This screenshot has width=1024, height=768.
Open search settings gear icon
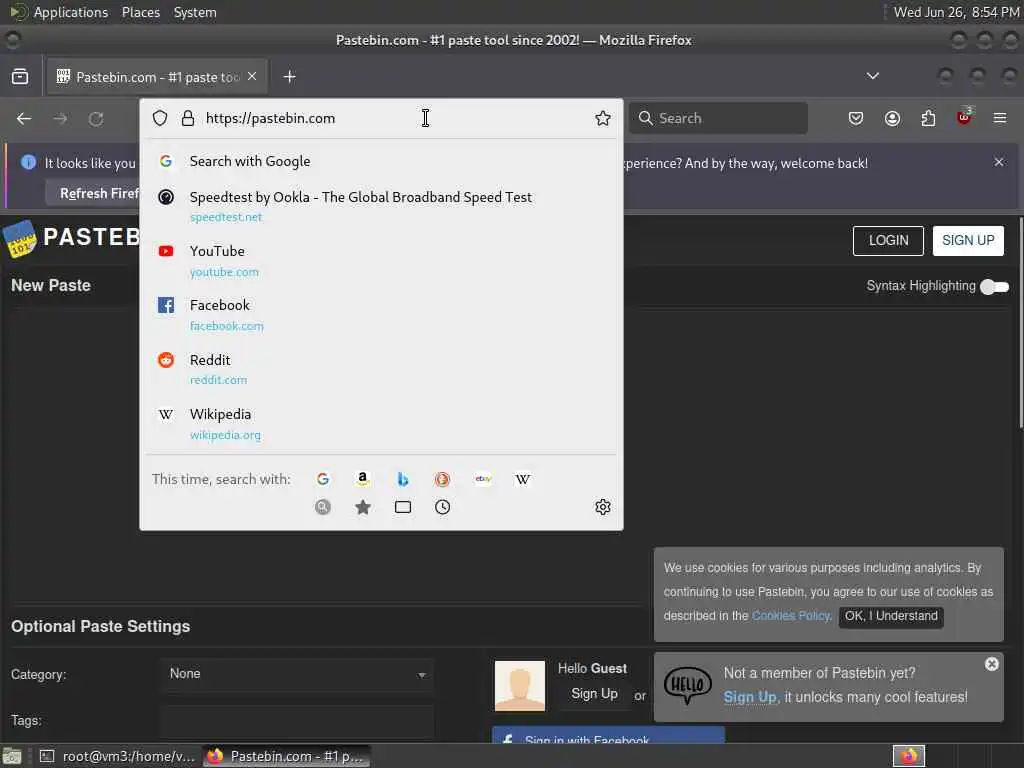click(x=603, y=507)
